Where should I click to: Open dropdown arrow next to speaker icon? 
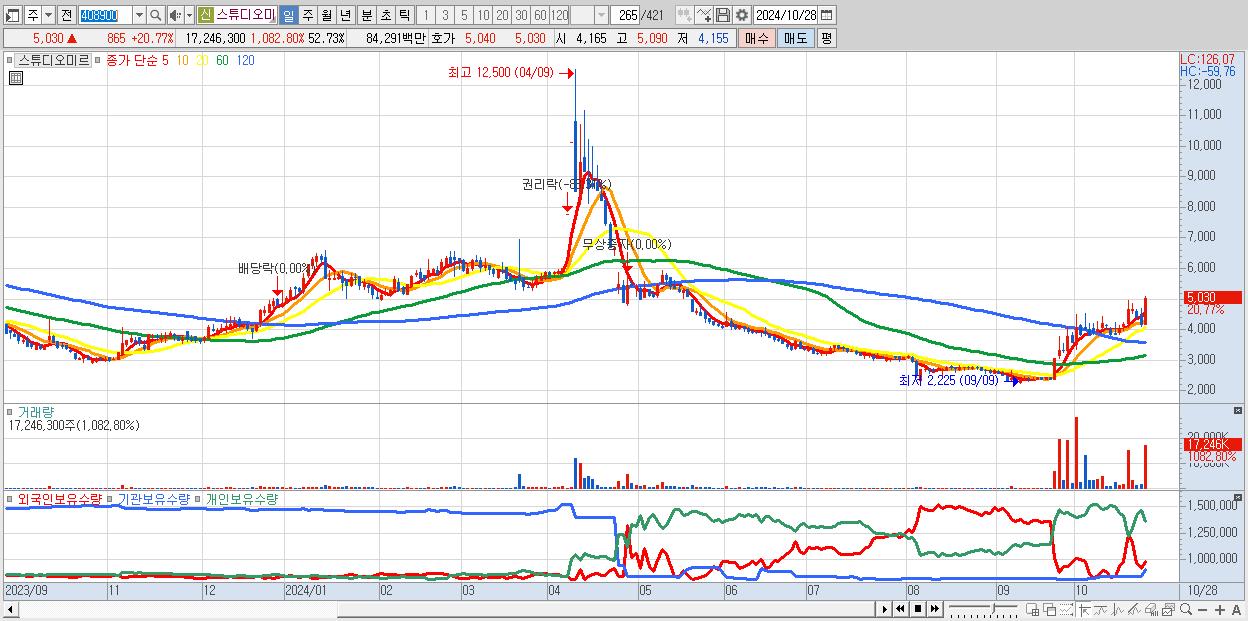[x=190, y=15]
